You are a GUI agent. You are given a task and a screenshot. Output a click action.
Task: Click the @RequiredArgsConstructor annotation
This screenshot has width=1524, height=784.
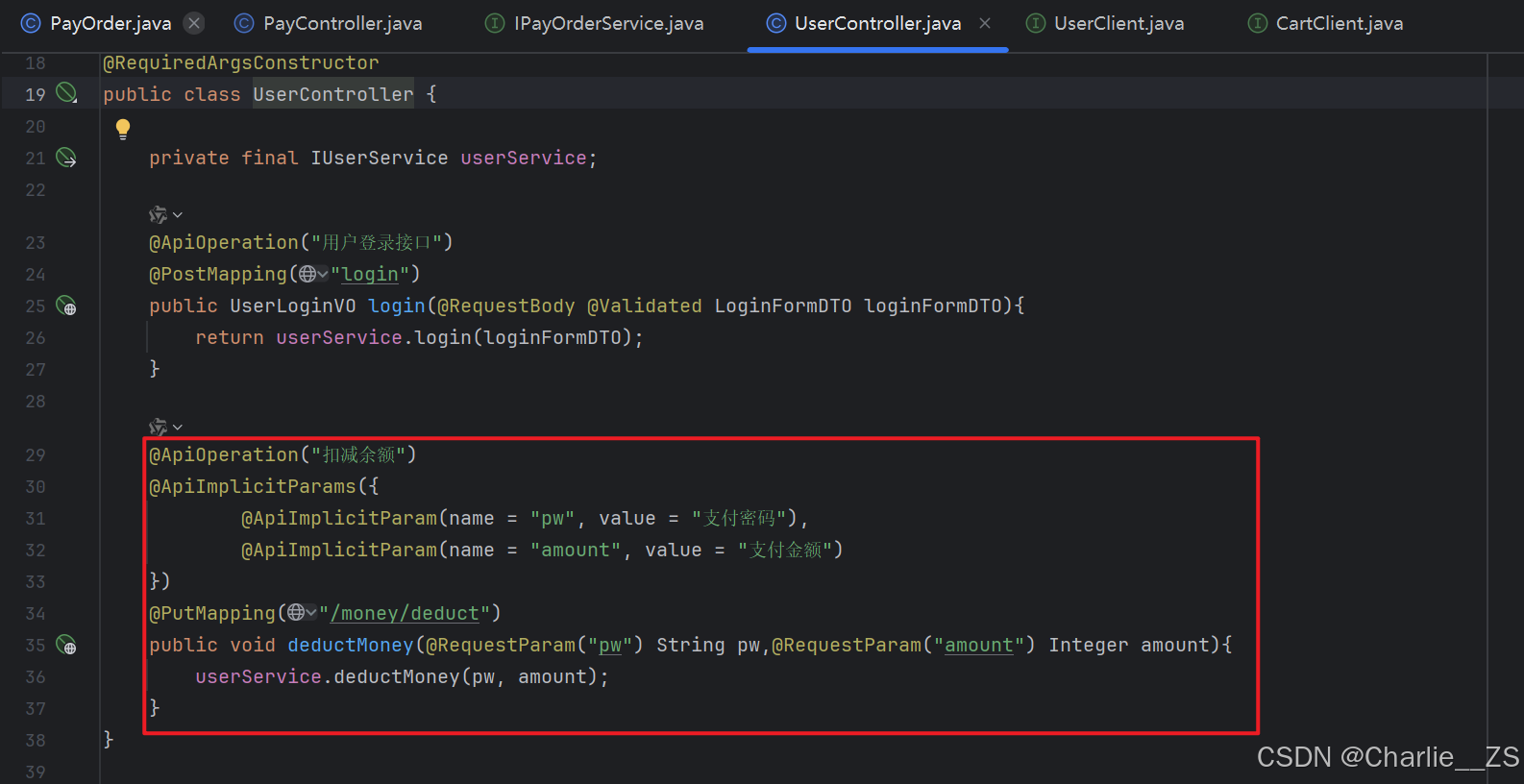241,62
